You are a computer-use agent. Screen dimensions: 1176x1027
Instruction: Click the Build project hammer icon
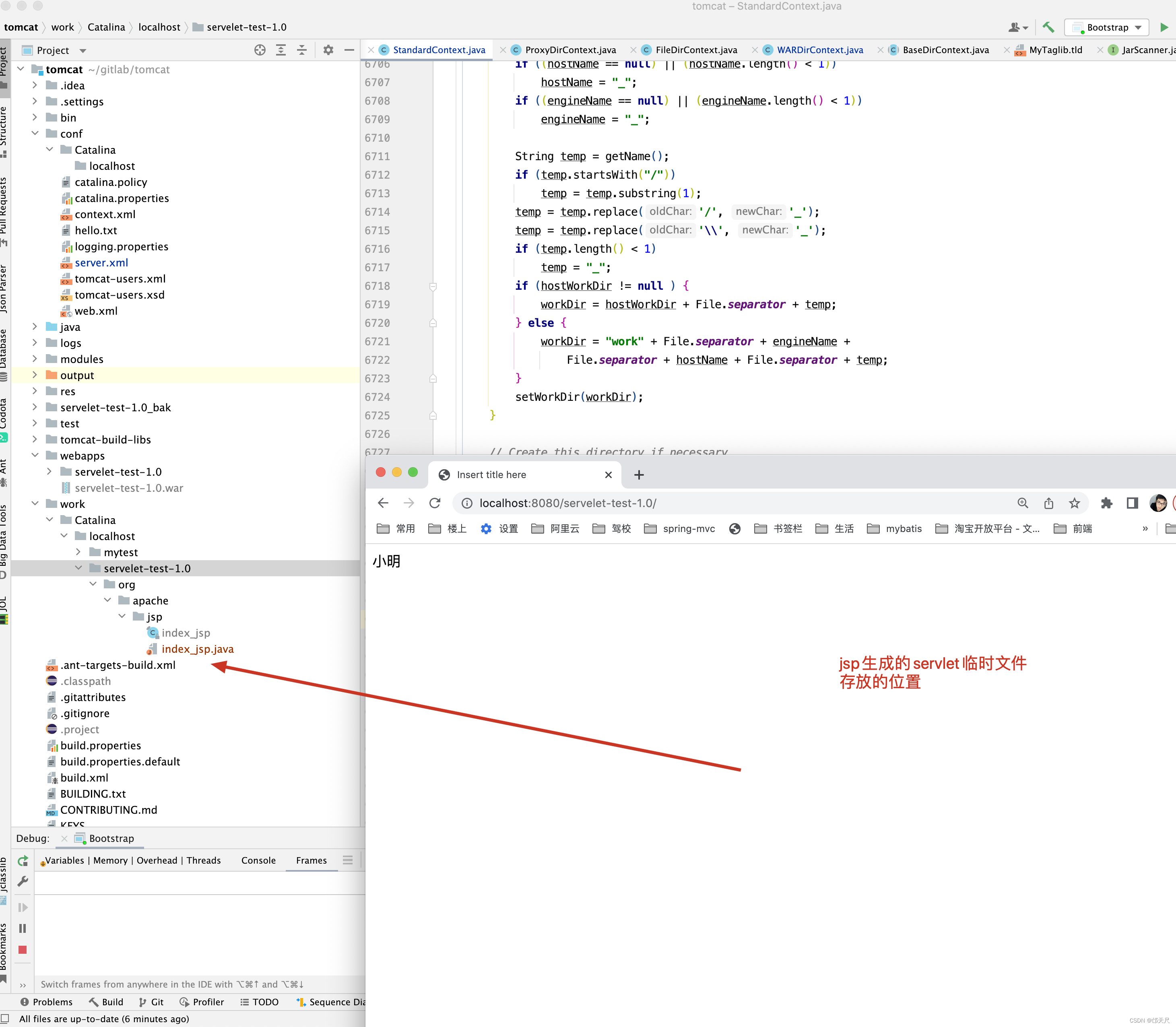click(1048, 27)
